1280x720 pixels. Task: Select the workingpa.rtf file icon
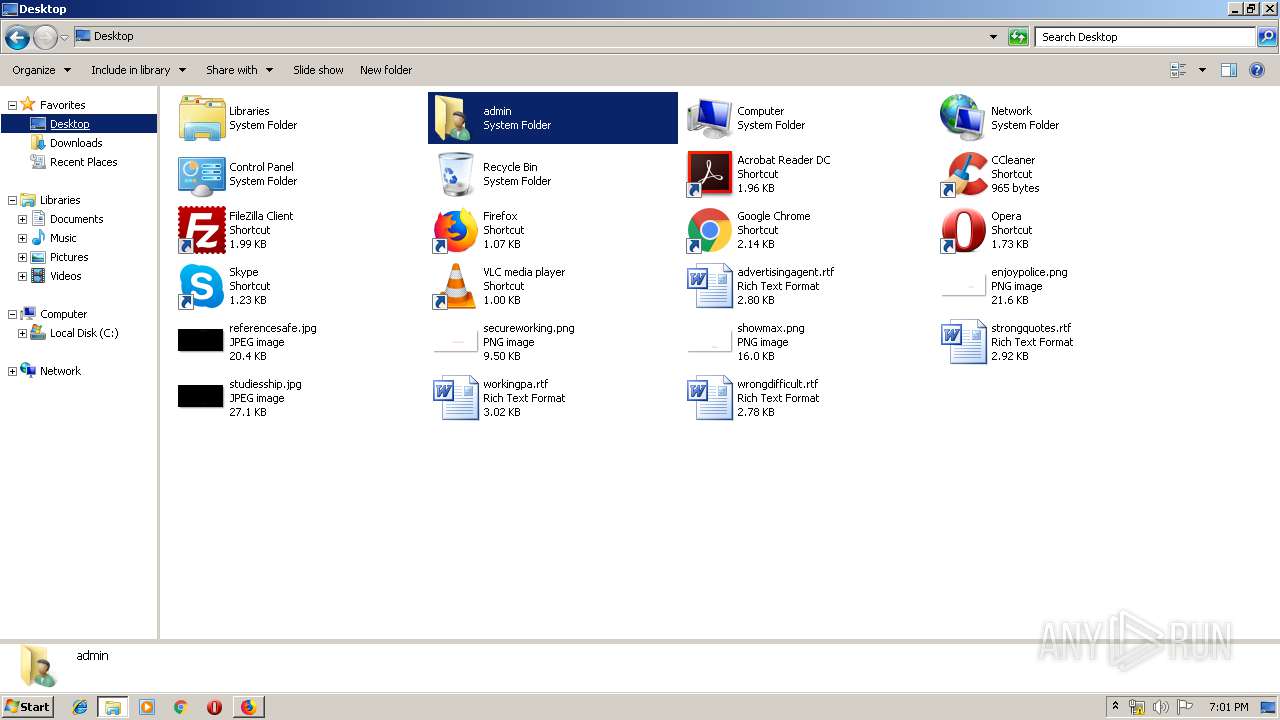tap(456, 398)
